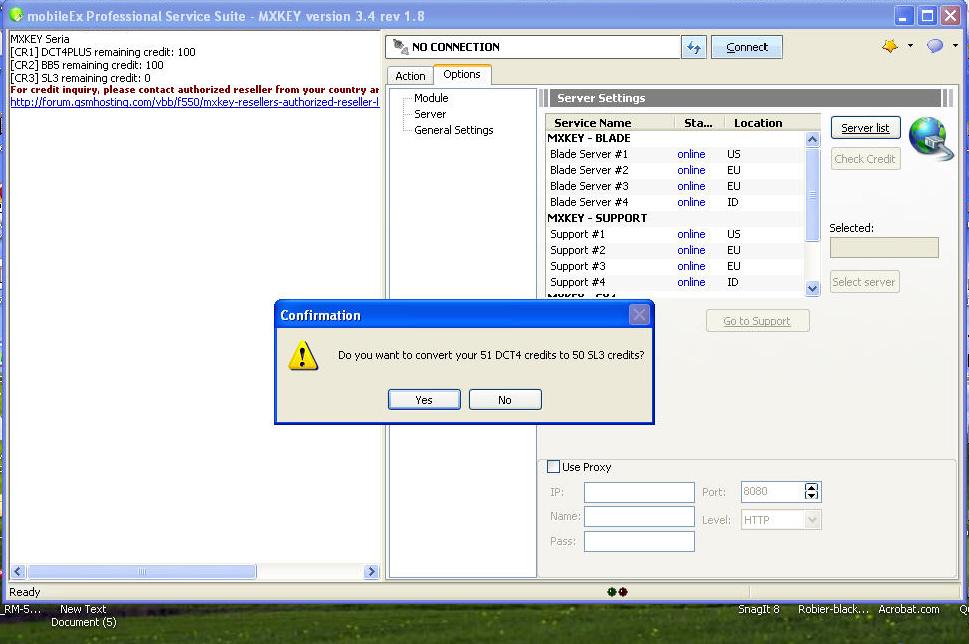Select the Blade Server #2 row
The width and height of the screenshot is (969, 644).
click(x=675, y=170)
